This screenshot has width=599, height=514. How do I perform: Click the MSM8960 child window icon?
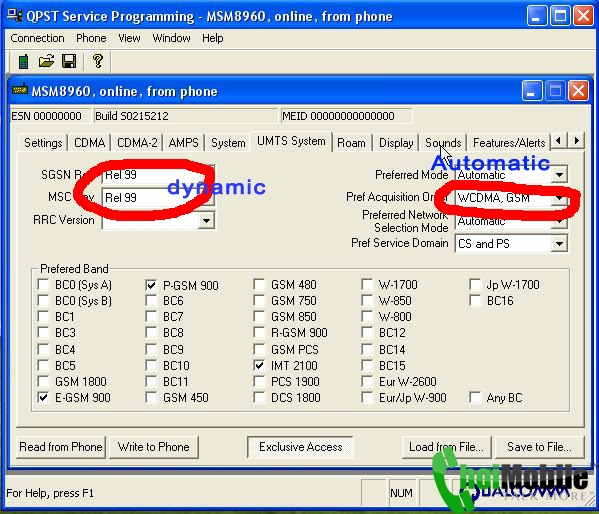click(x=19, y=90)
